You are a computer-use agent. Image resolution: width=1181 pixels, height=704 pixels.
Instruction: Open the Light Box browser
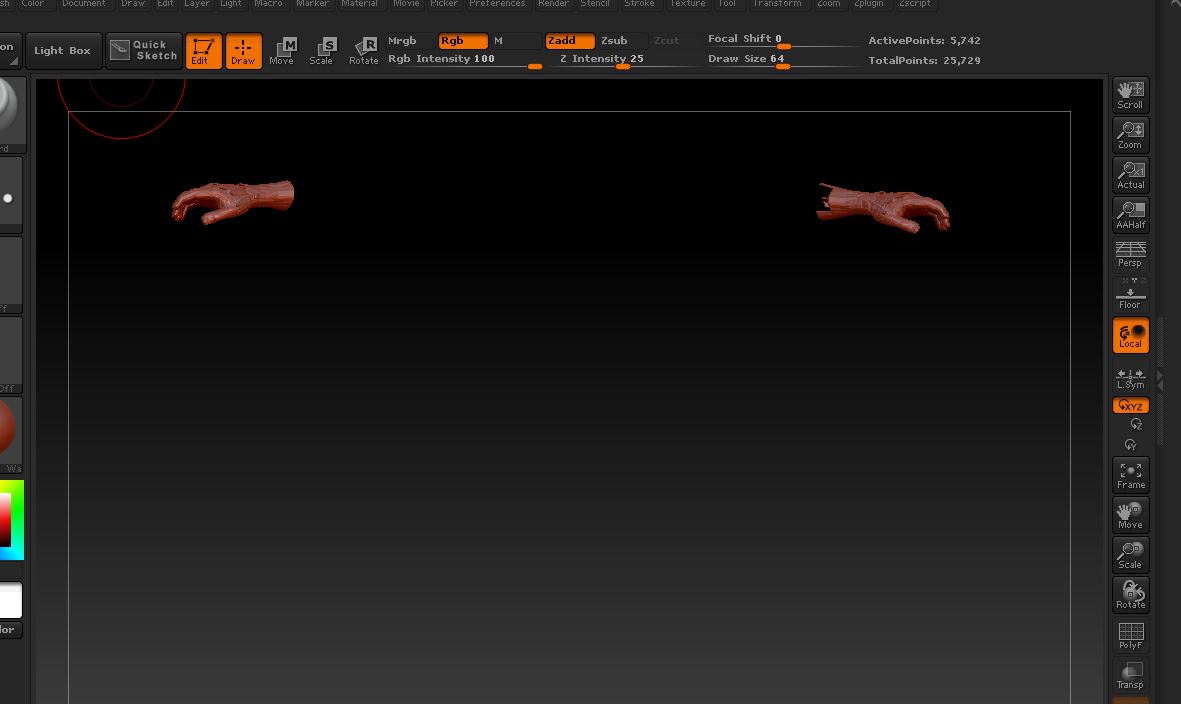62,51
